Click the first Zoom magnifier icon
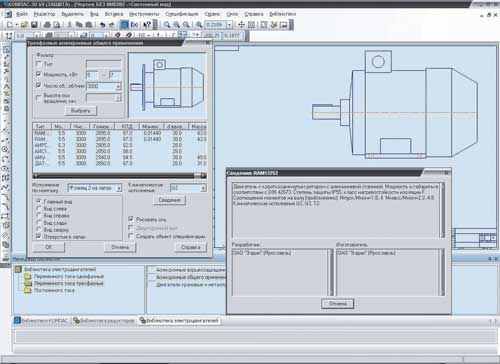The image size is (500, 364). 167,25
